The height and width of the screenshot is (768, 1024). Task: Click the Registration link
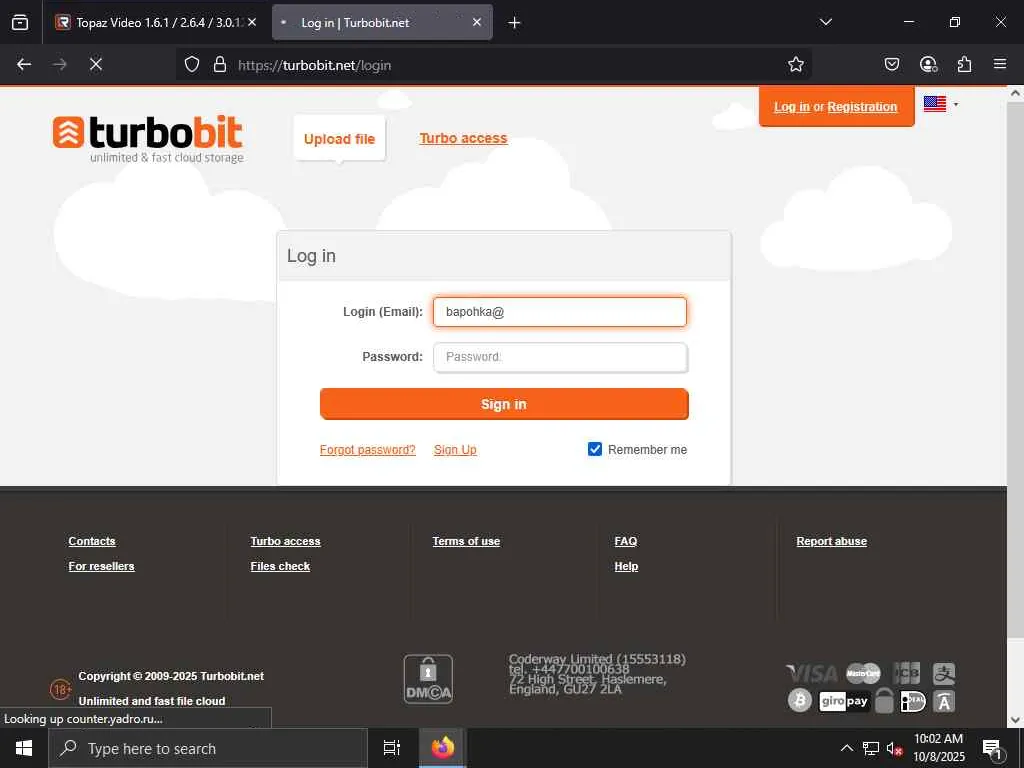[x=862, y=107]
